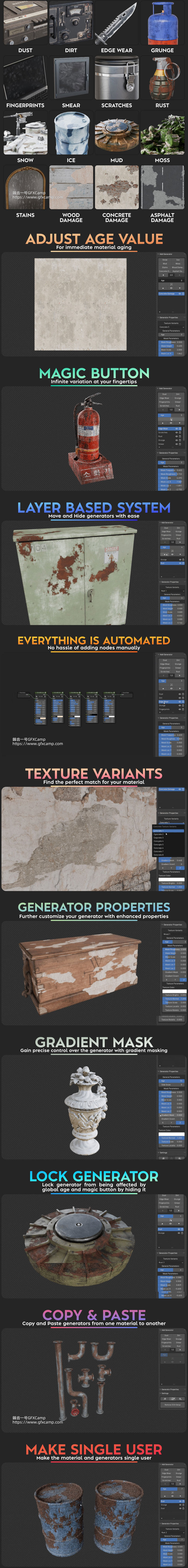Select Concrete 5 from texture variants list
The width and height of the screenshot is (188, 1568).
(x=168, y=845)
